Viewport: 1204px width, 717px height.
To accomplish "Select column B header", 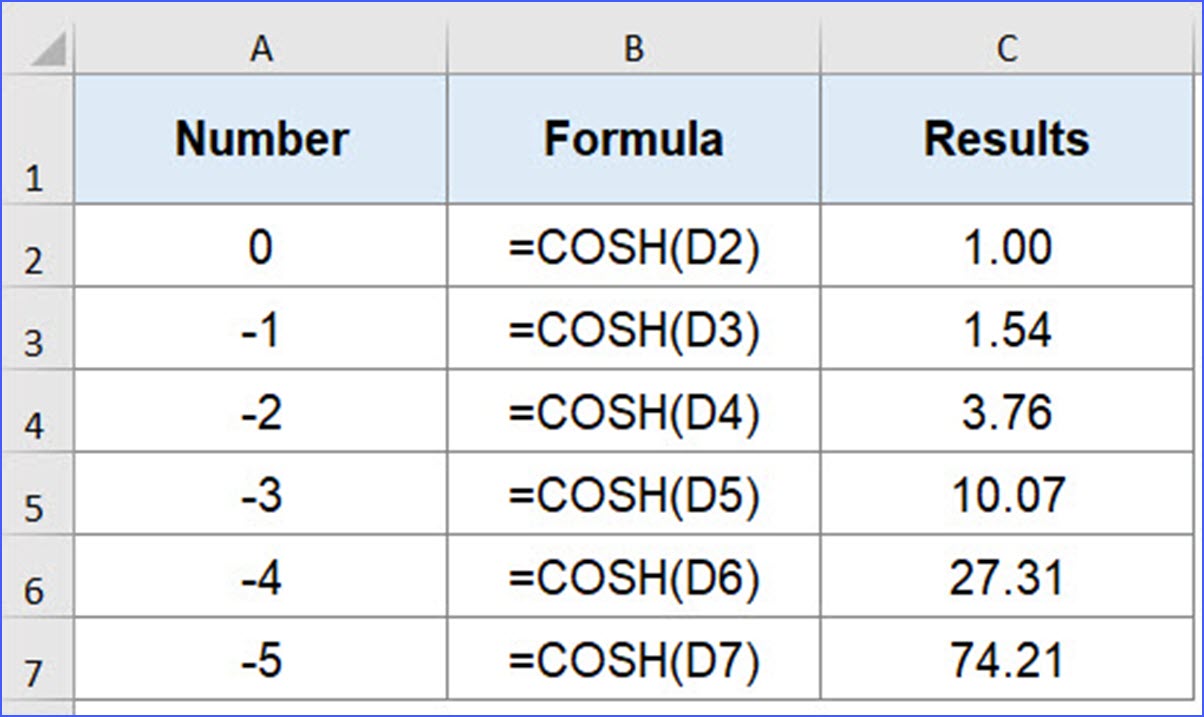I will (x=634, y=44).
